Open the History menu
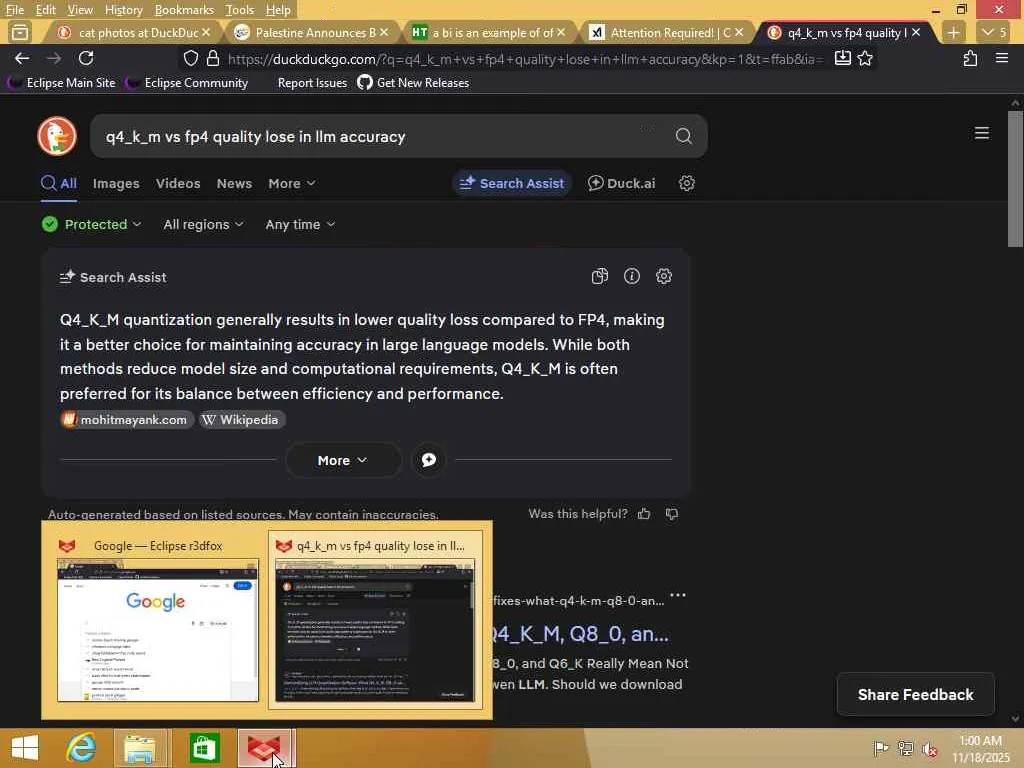The width and height of the screenshot is (1024, 768). point(123,10)
